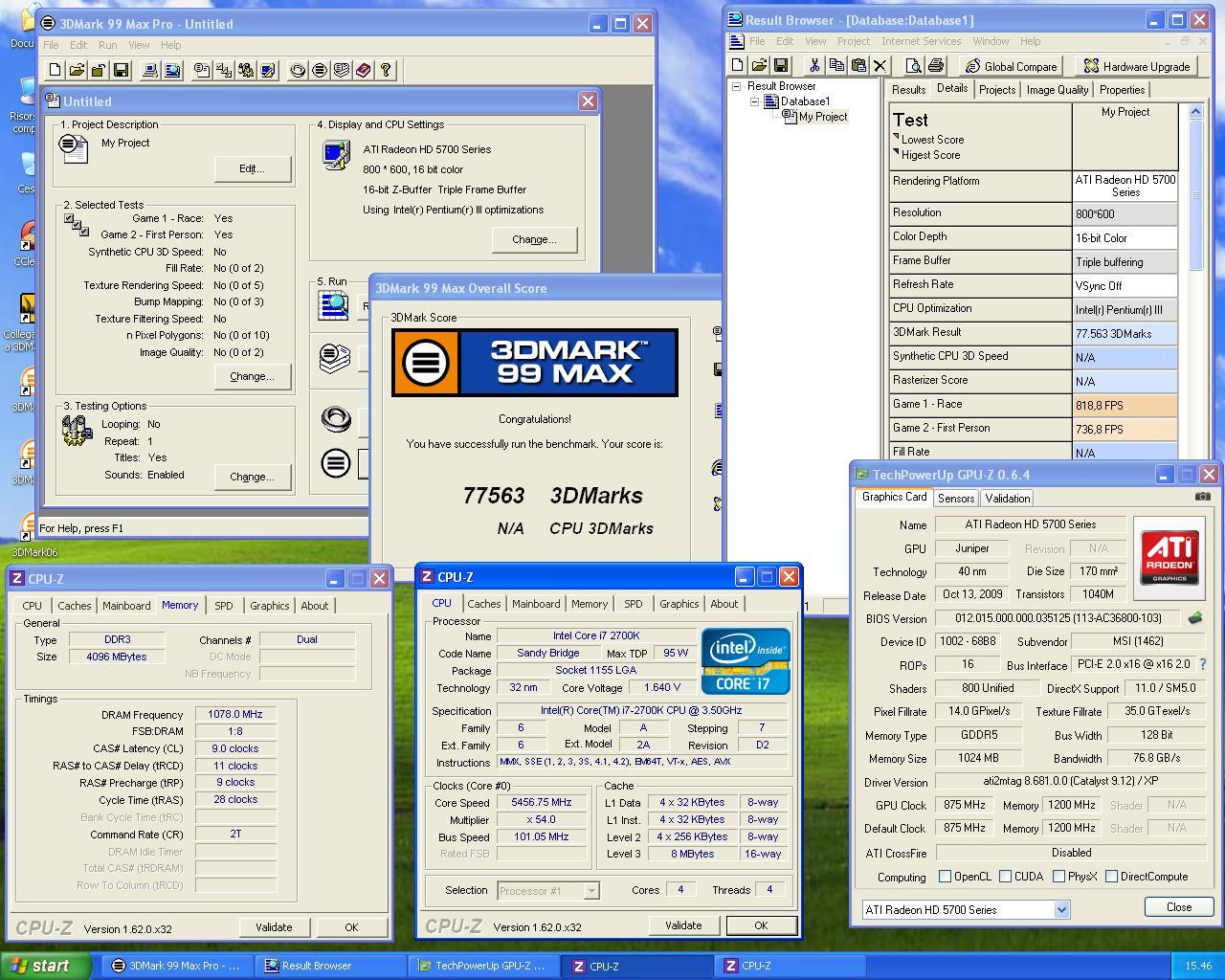The width and height of the screenshot is (1225, 980).
Task: Open the Validation tab in GPU-Z
Action: [1008, 499]
